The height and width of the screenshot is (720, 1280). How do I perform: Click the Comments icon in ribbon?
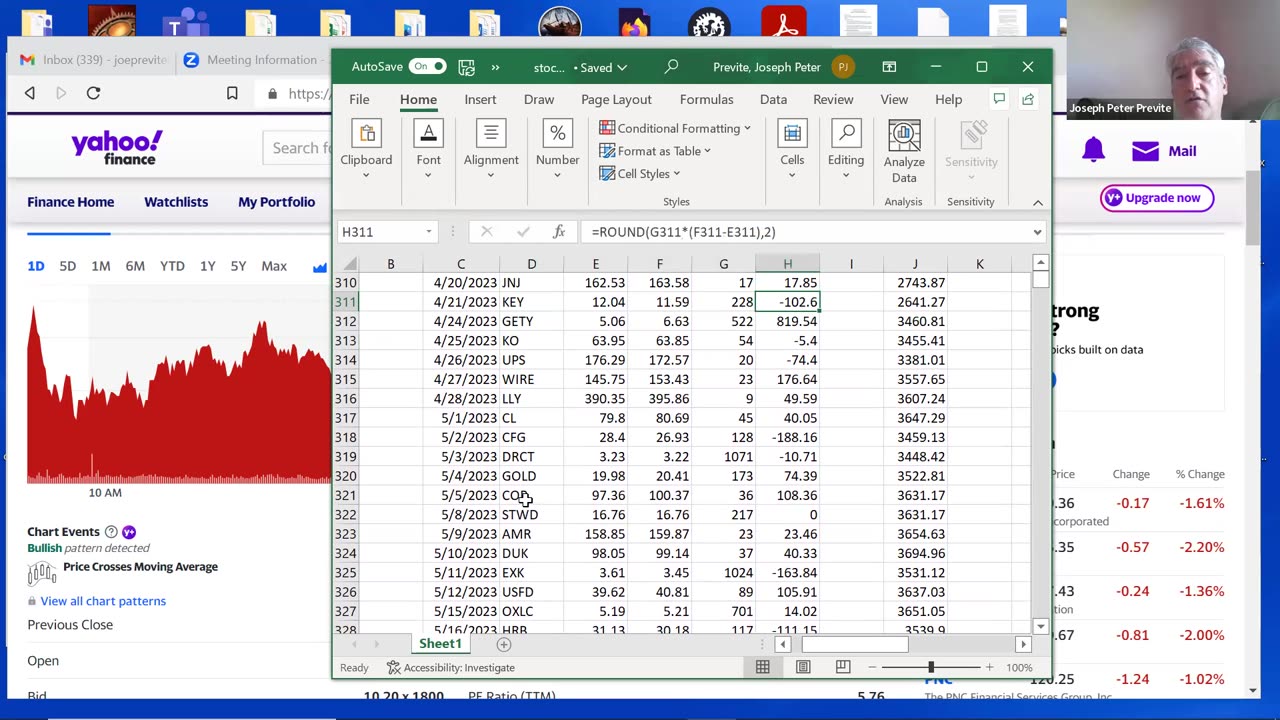[998, 99]
